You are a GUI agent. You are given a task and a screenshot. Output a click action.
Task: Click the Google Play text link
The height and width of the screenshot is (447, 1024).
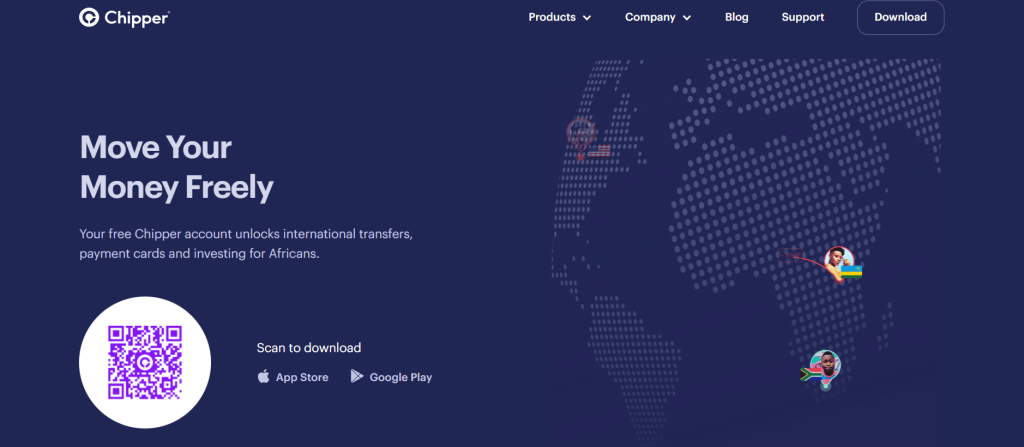(400, 377)
